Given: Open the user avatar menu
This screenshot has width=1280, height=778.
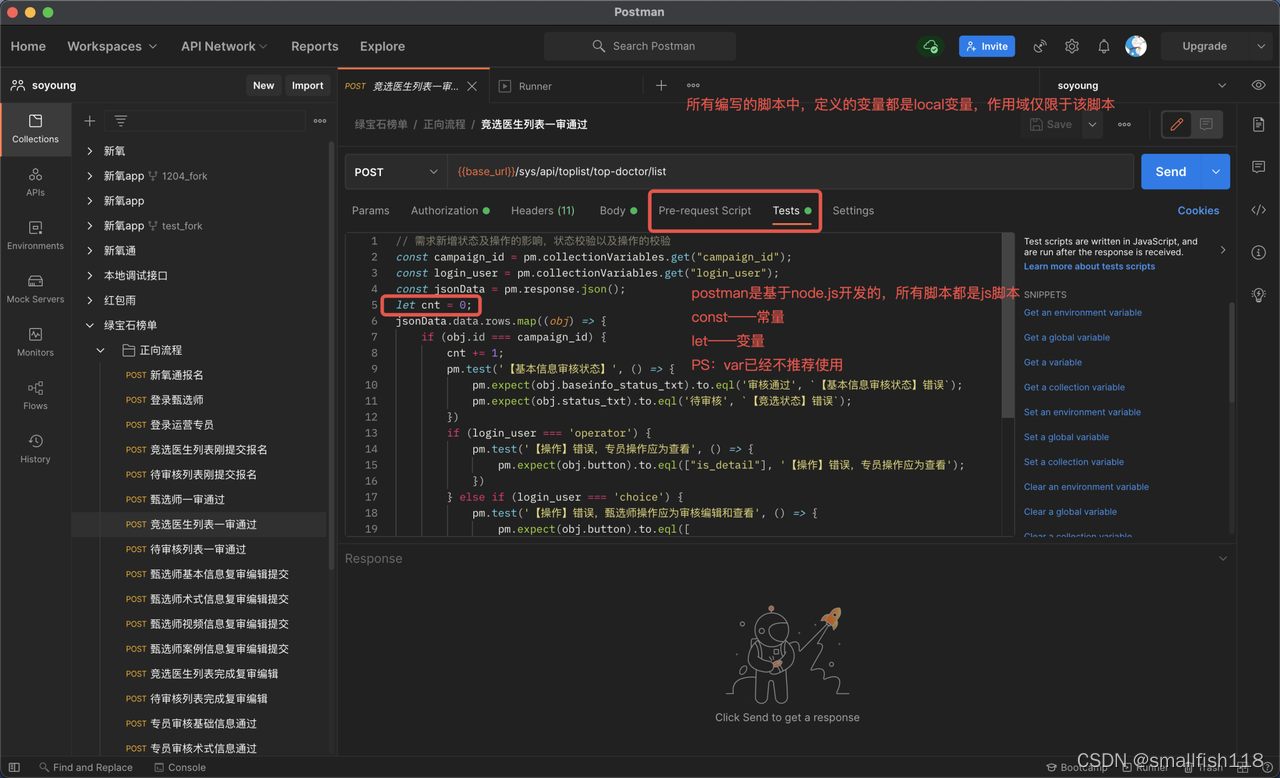Looking at the screenshot, I should pos(1136,46).
